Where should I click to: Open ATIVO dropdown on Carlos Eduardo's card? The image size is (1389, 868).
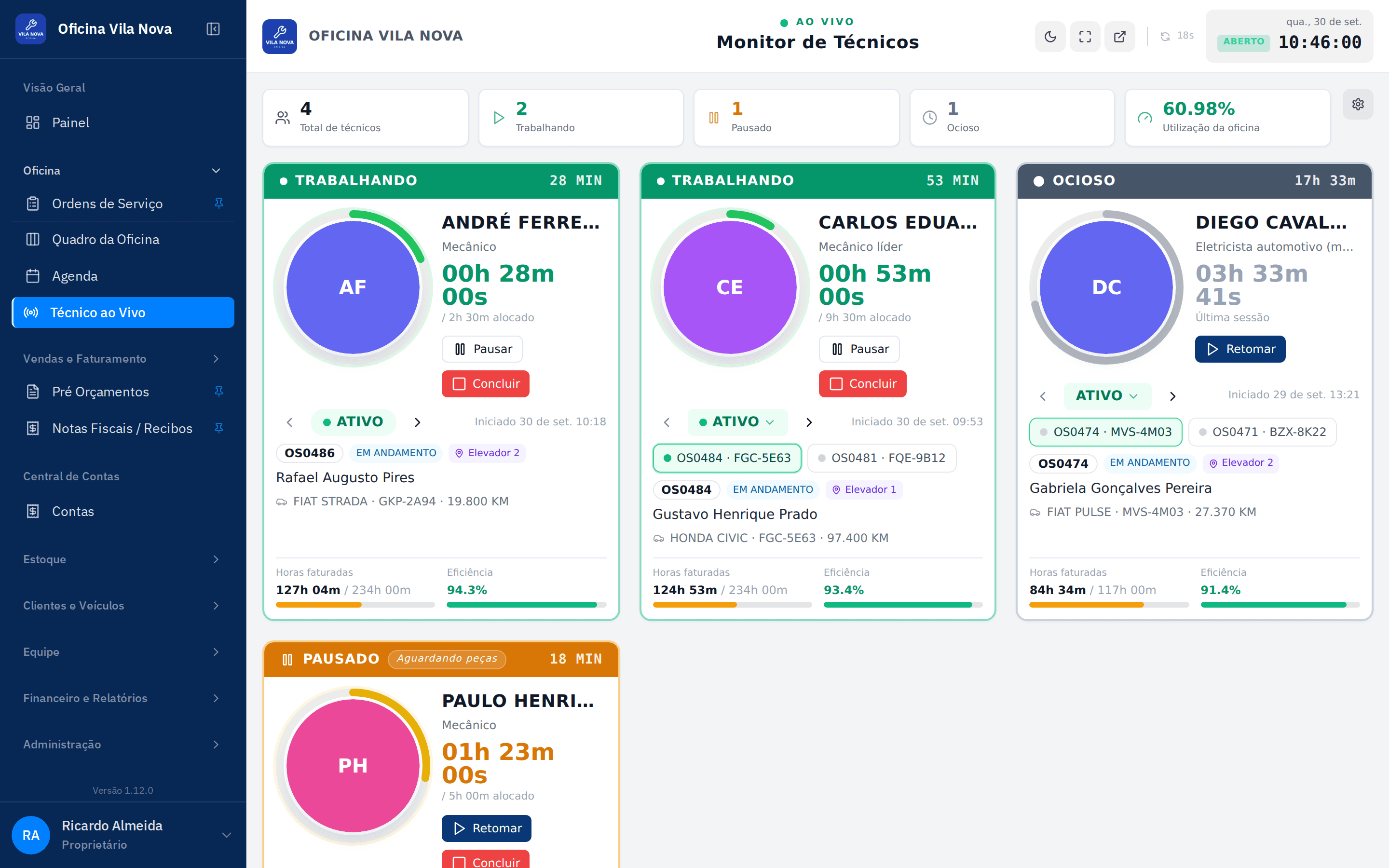(737, 422)
